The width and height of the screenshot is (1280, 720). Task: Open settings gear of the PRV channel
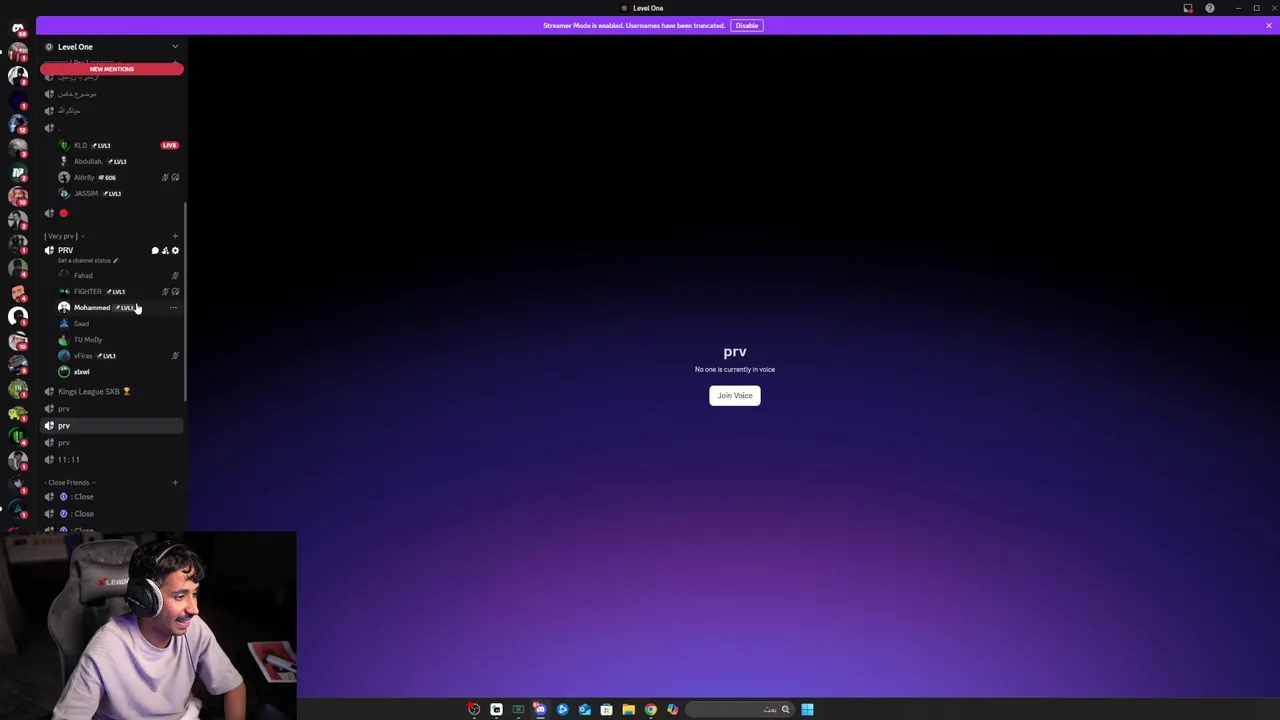coord(175,251)
